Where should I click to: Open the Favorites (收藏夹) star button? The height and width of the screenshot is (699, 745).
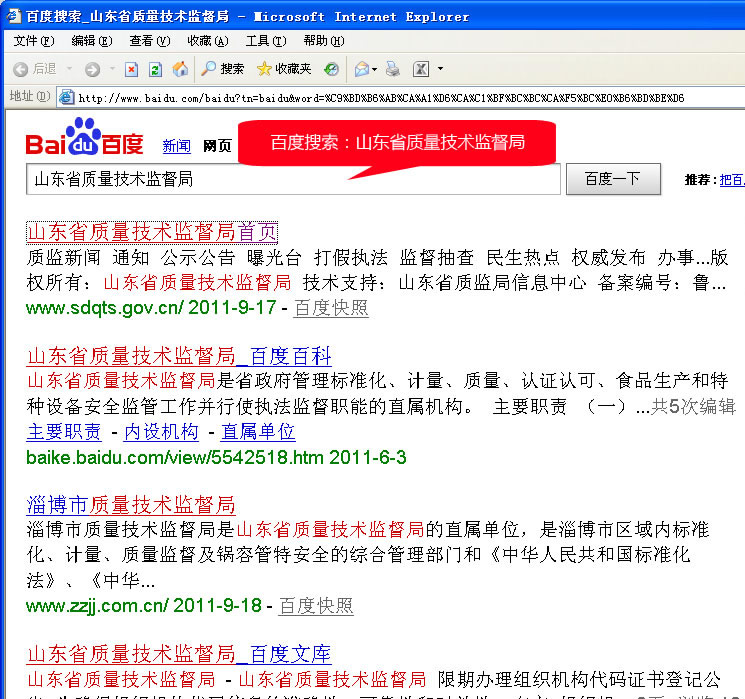[284, 69]
